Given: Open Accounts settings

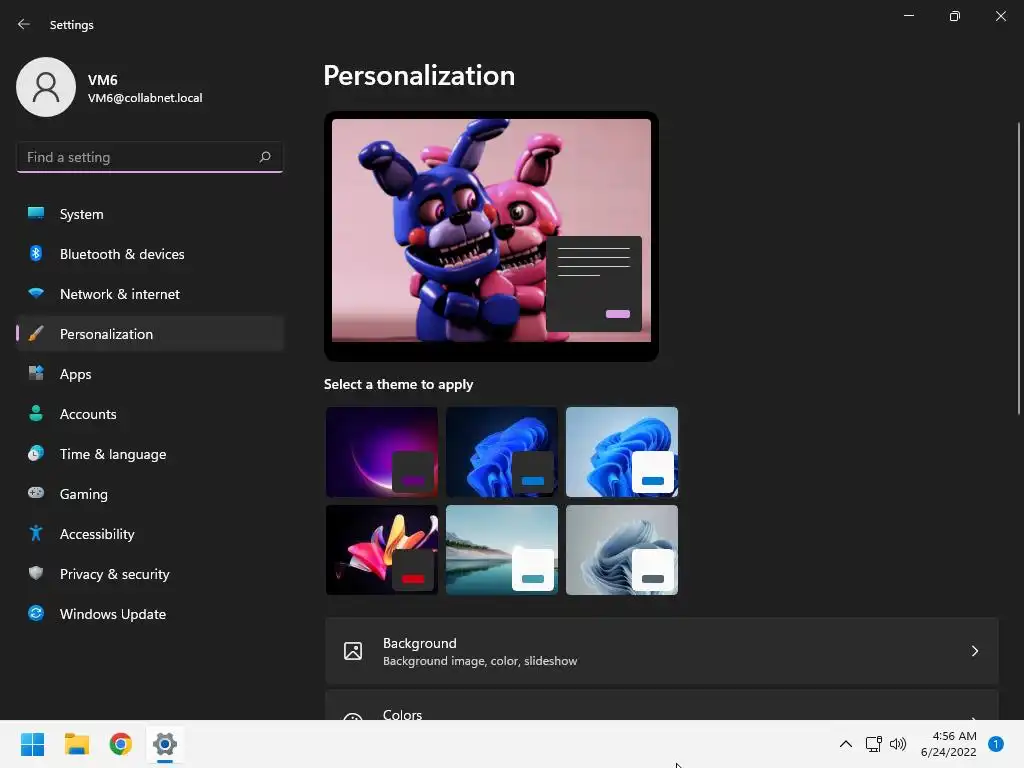Looking at the screenshot, I should point(150,414).
